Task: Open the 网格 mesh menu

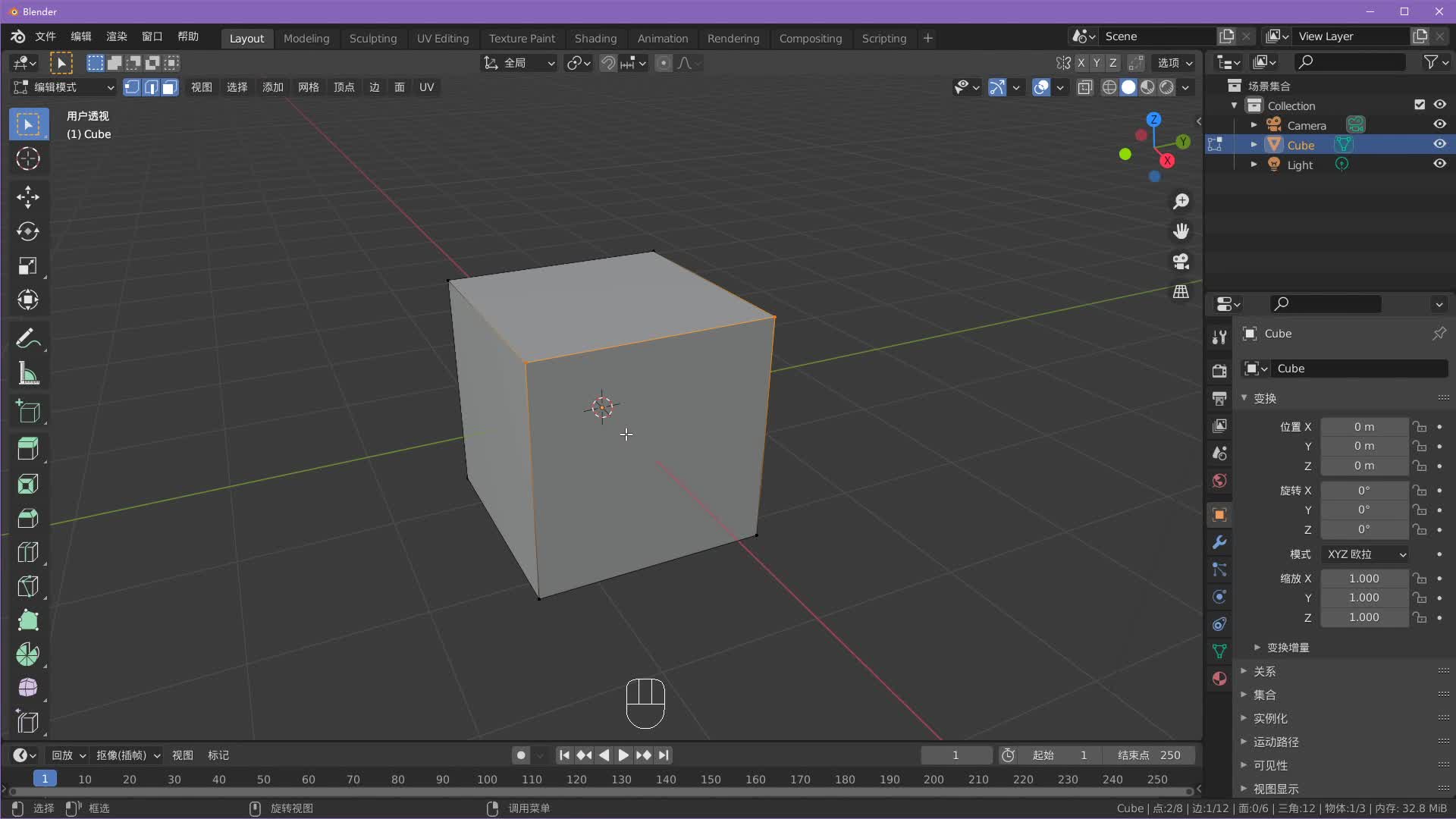Action: (x=308, y=87)
